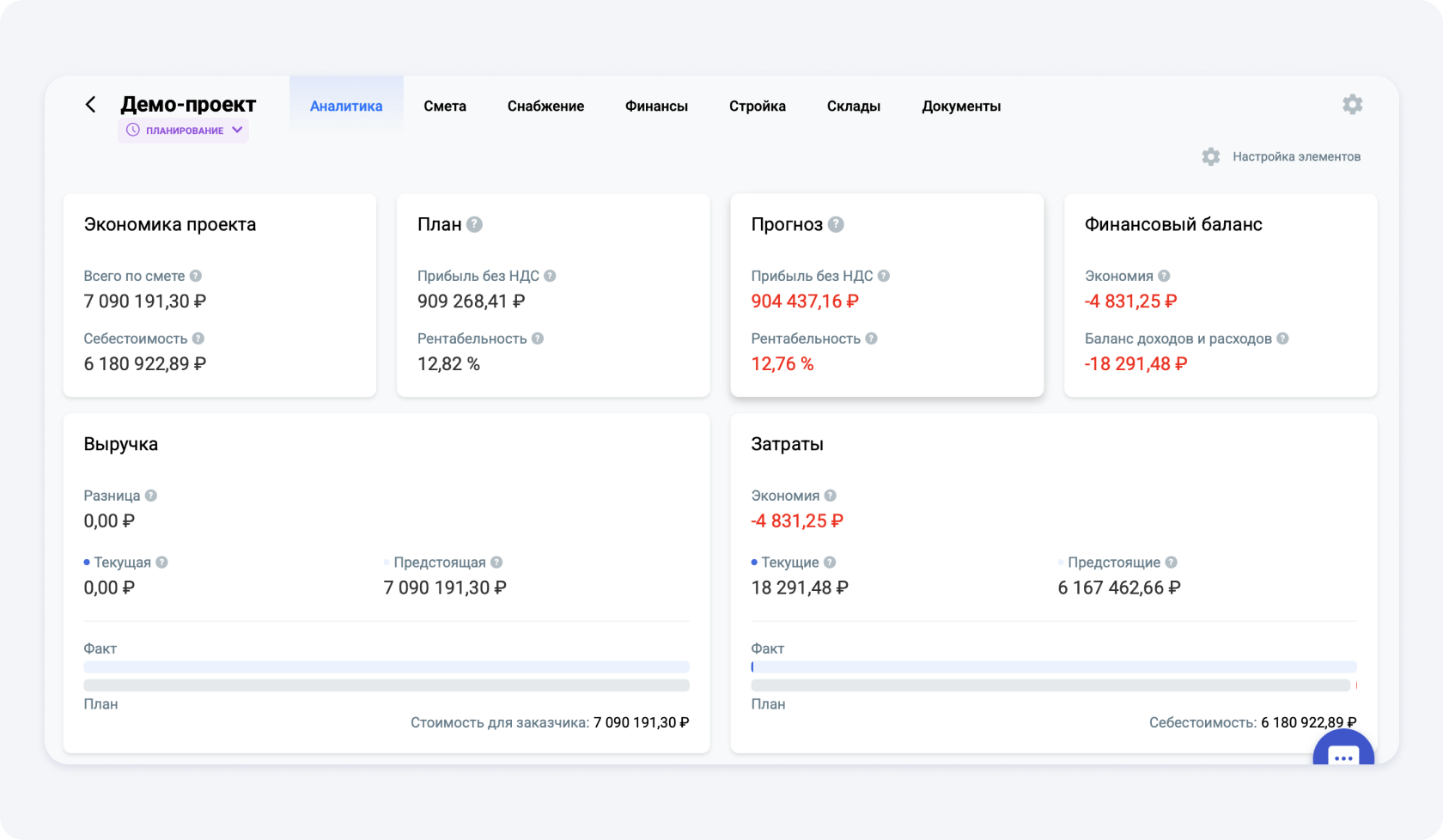Click the chevron arrow in status badge
The height and width of the screenshot is (840, 1443).
pos(238,131)
